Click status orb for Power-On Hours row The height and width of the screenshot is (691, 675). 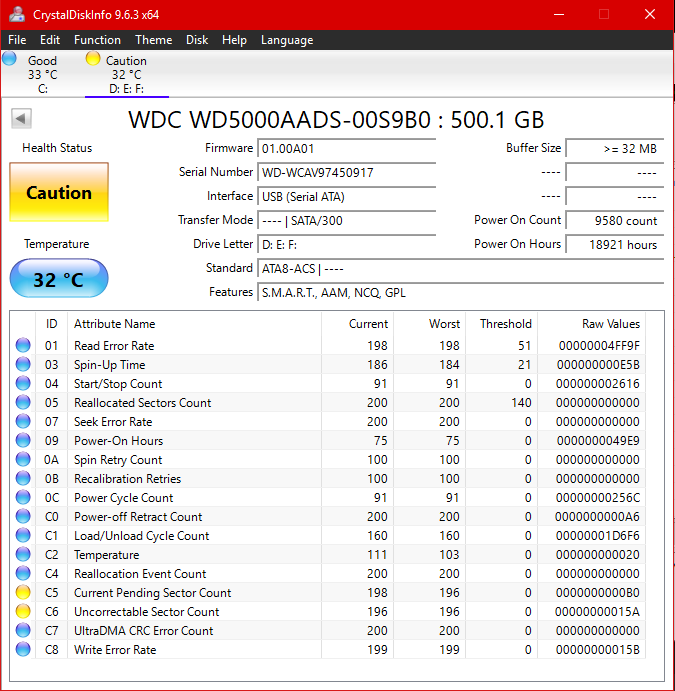[23, 440]
